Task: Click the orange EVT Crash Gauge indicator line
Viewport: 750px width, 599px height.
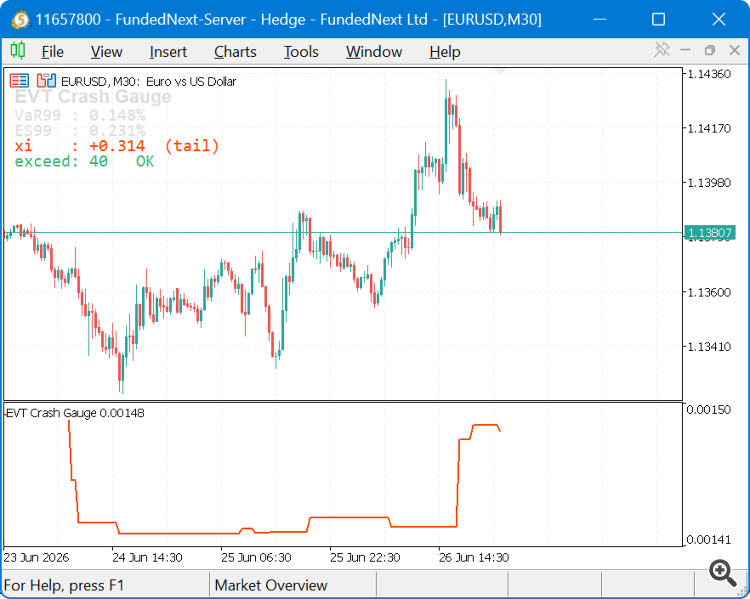Action: click(349, 517)
